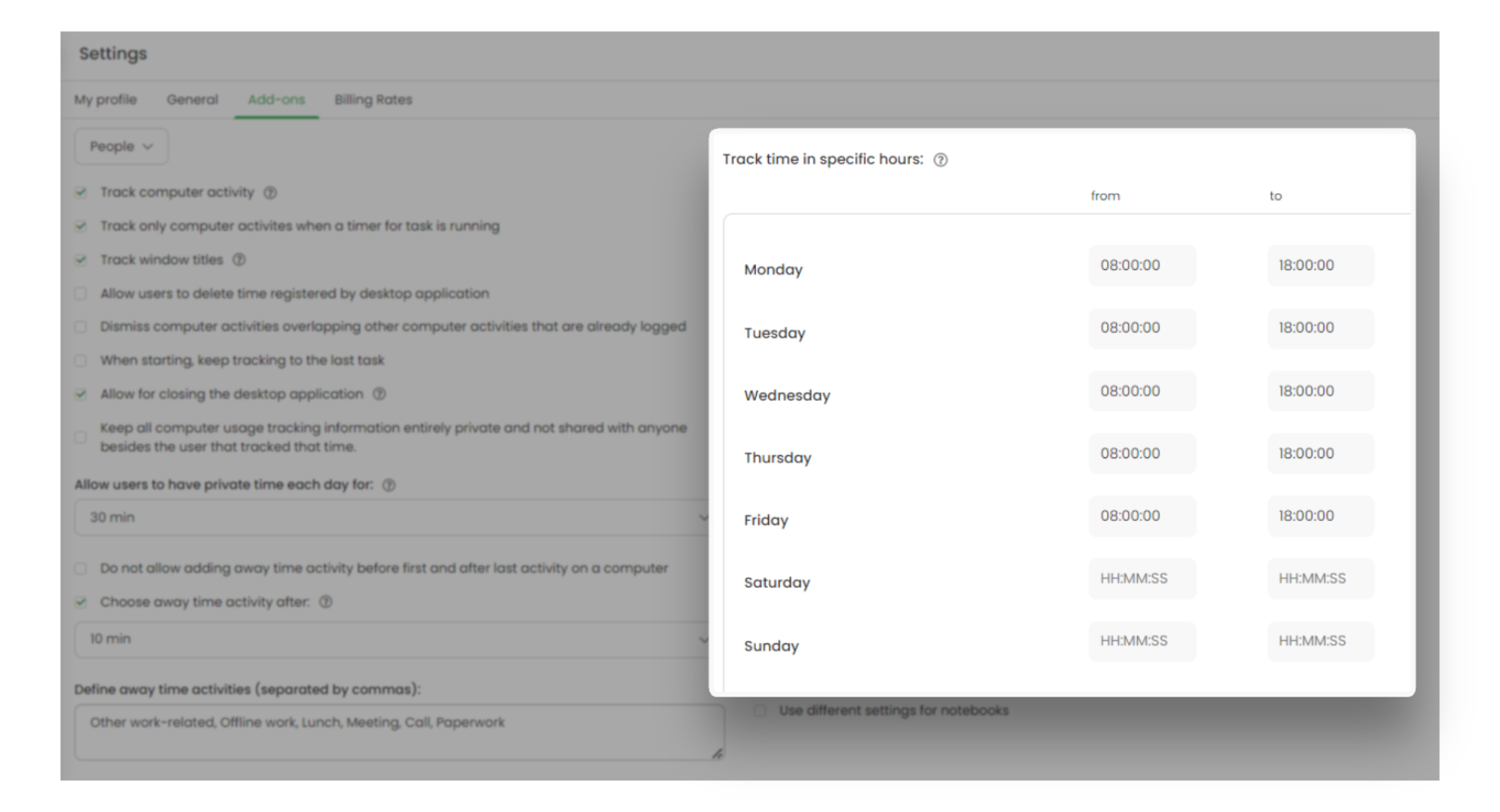Click help icon next to away time activity
The width and height of the screenshot is (1500, 812).
coord(325,602)
